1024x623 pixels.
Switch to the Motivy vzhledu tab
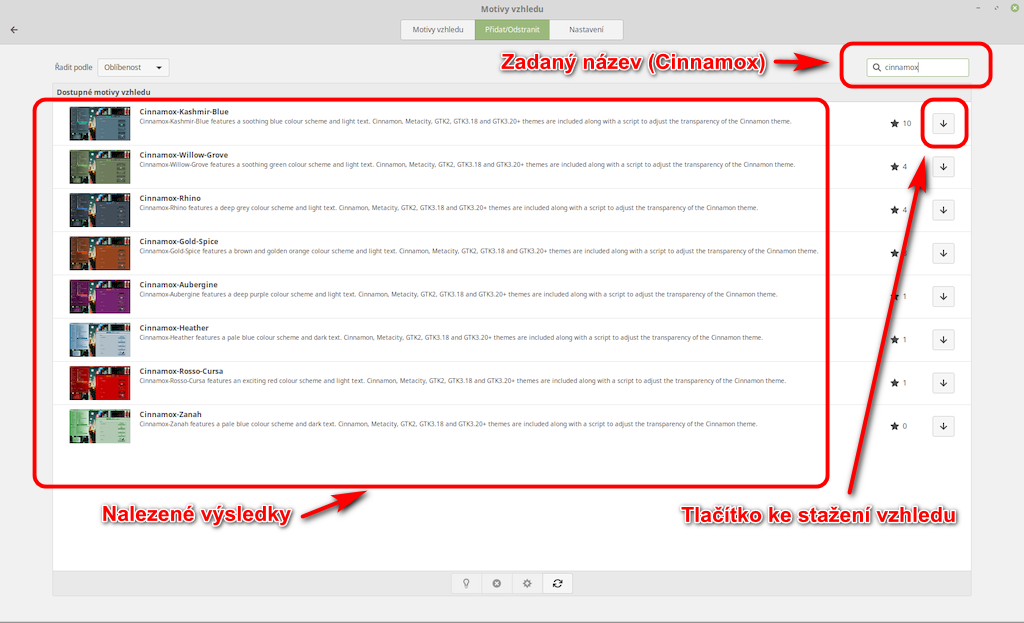[x=438, y=29]
